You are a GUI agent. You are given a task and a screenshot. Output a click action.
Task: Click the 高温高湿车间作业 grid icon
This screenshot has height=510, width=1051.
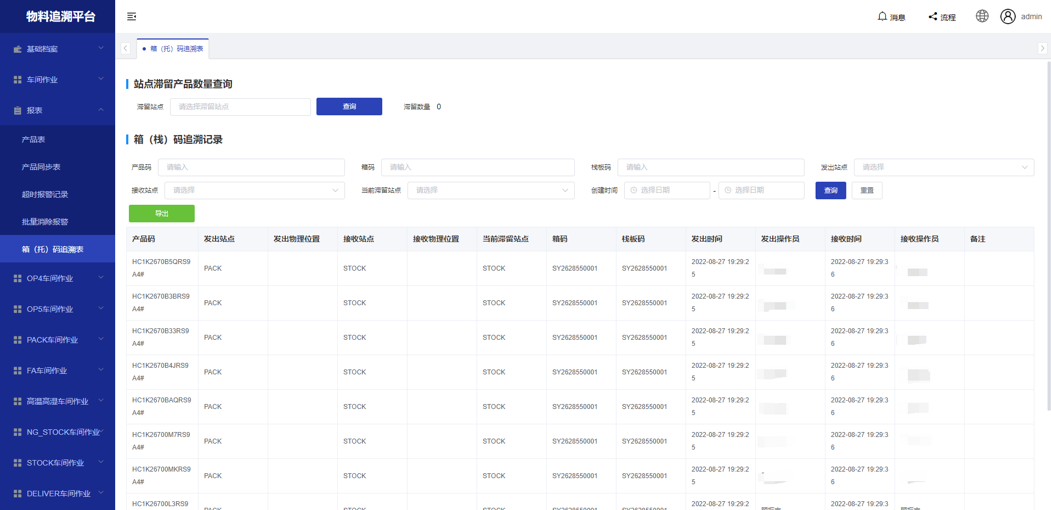point(17,401)
